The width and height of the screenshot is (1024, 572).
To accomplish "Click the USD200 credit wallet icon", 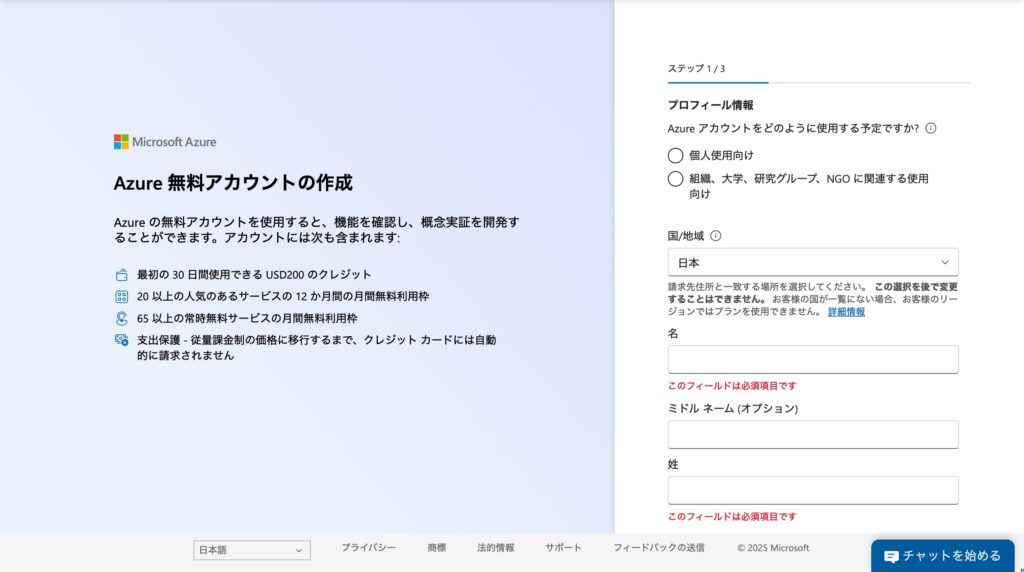I will [122, 275].
